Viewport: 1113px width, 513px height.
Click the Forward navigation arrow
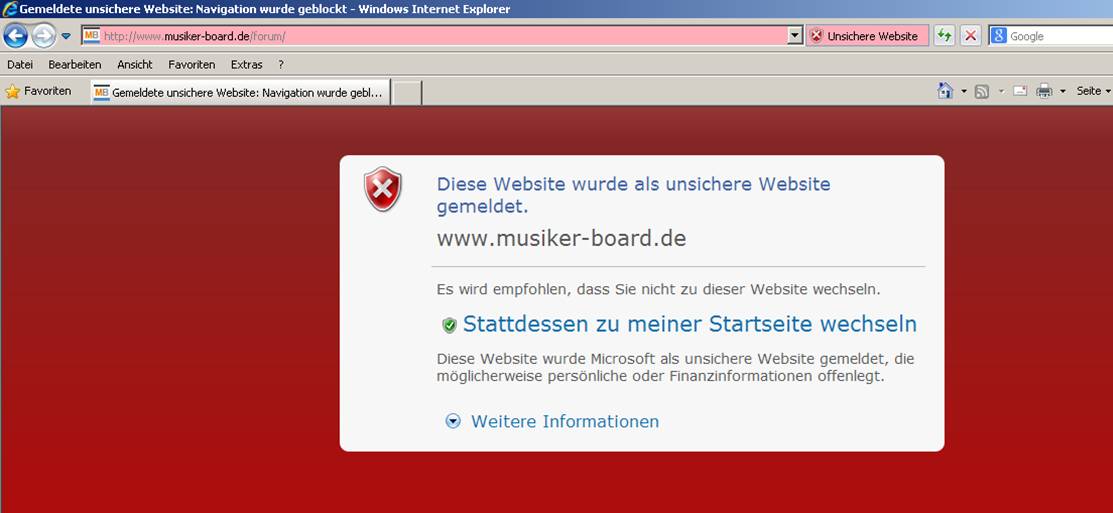click(x=43, y=35)
